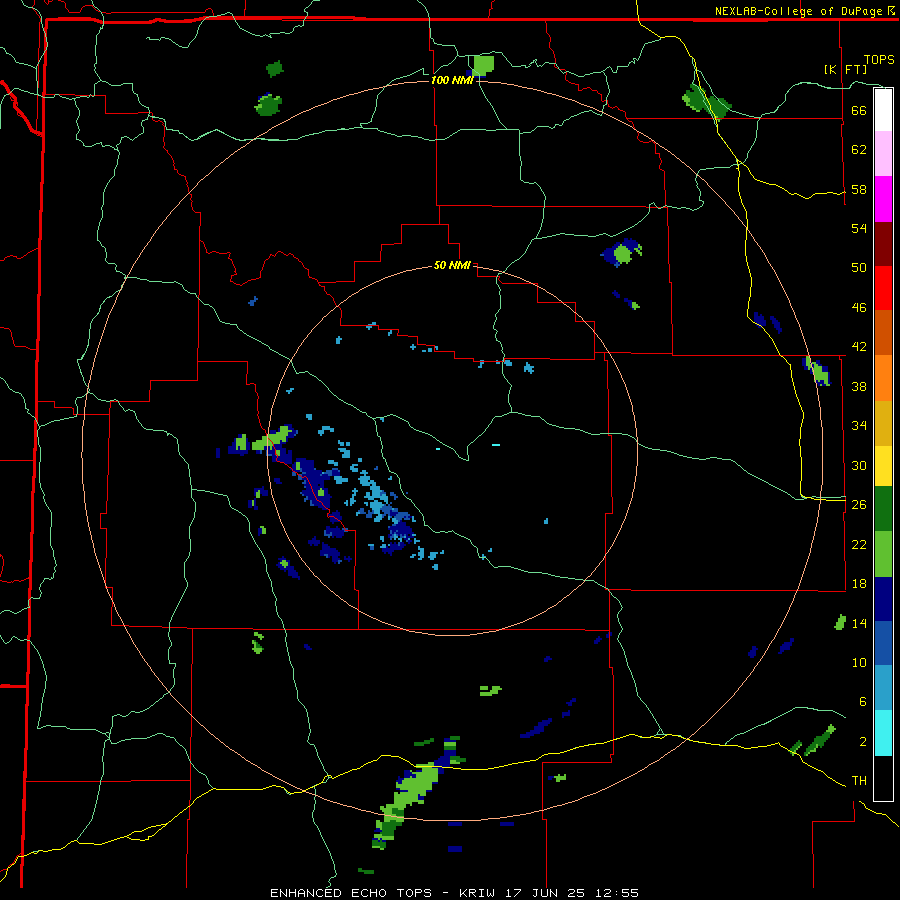The height and width of the screenshot is (900, 900).
Task: Click the bright red 46-50 kft legend band
Action: [883, 288]
